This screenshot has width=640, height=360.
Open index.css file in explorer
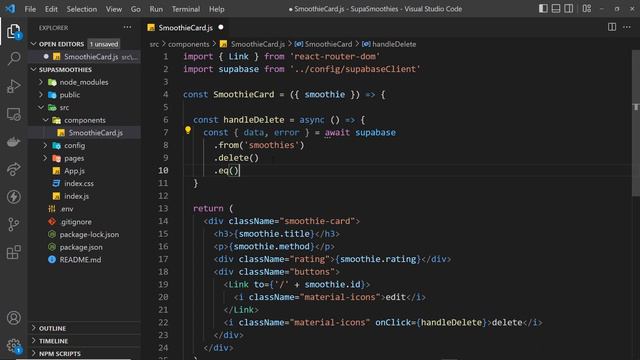78,183
